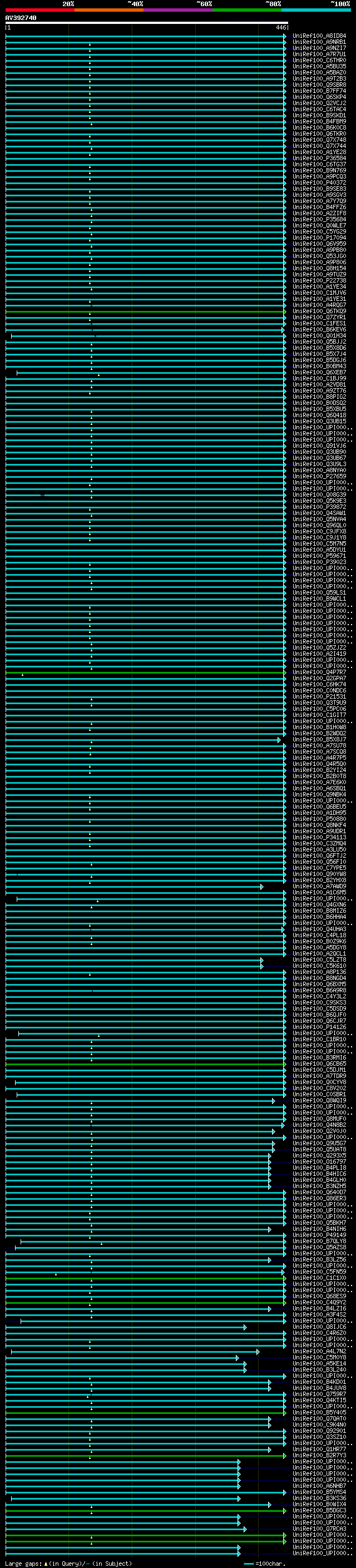This screenshot has width=356, height=1568.
Task: Click hit label UniRef100_Q4P7R7
Action: [x=319, y=672]
